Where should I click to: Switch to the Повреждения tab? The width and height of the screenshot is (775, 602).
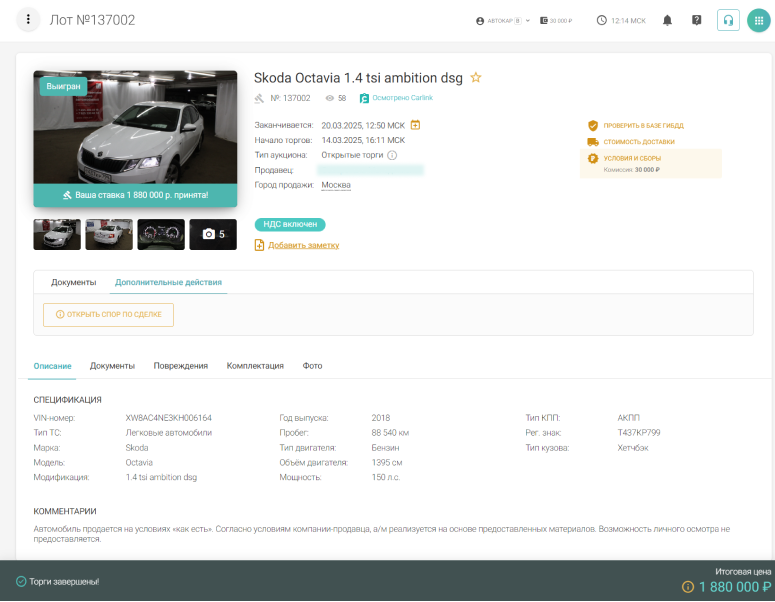181,366
